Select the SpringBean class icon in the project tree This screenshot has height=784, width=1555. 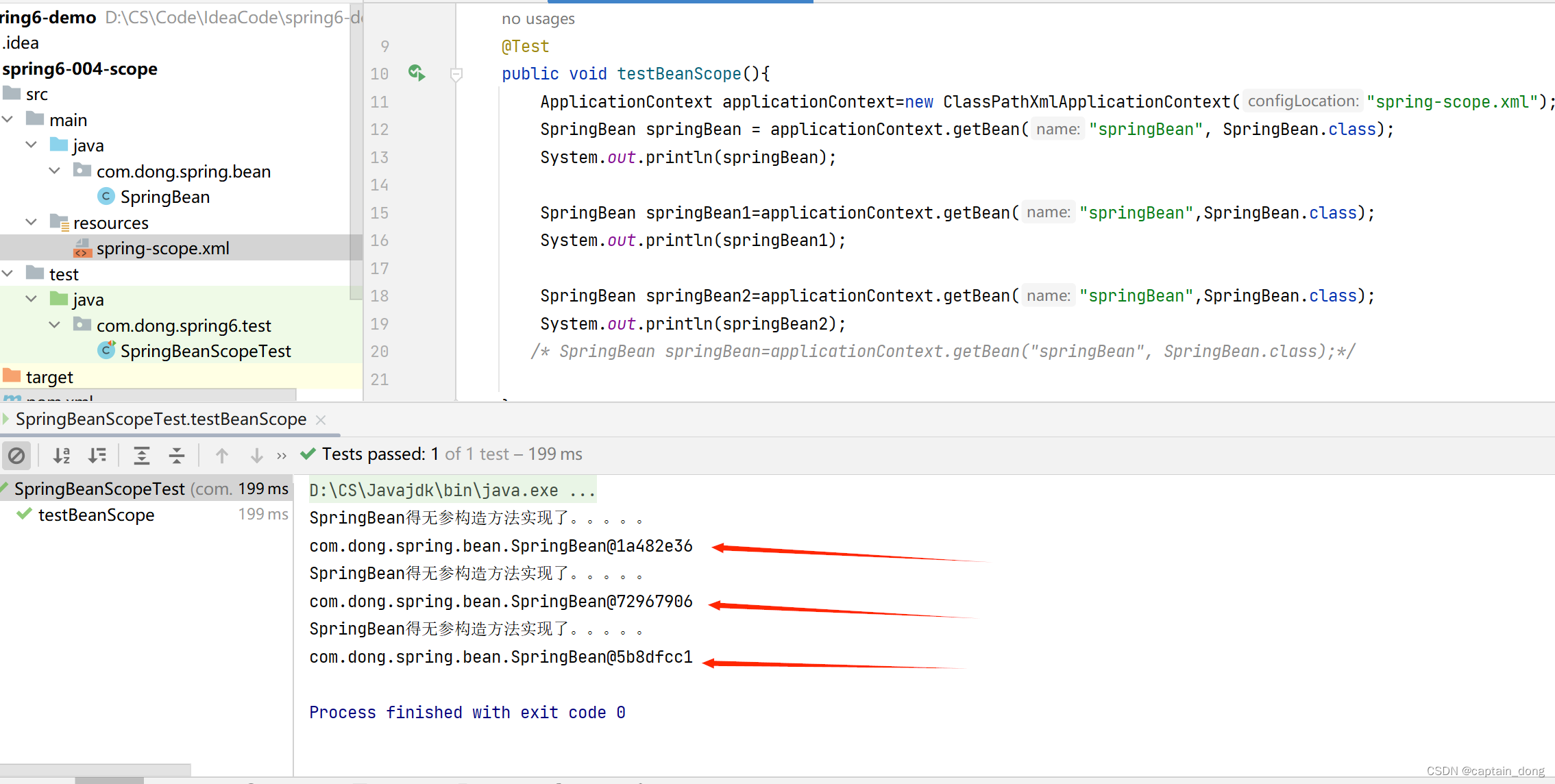coord(106,197)
